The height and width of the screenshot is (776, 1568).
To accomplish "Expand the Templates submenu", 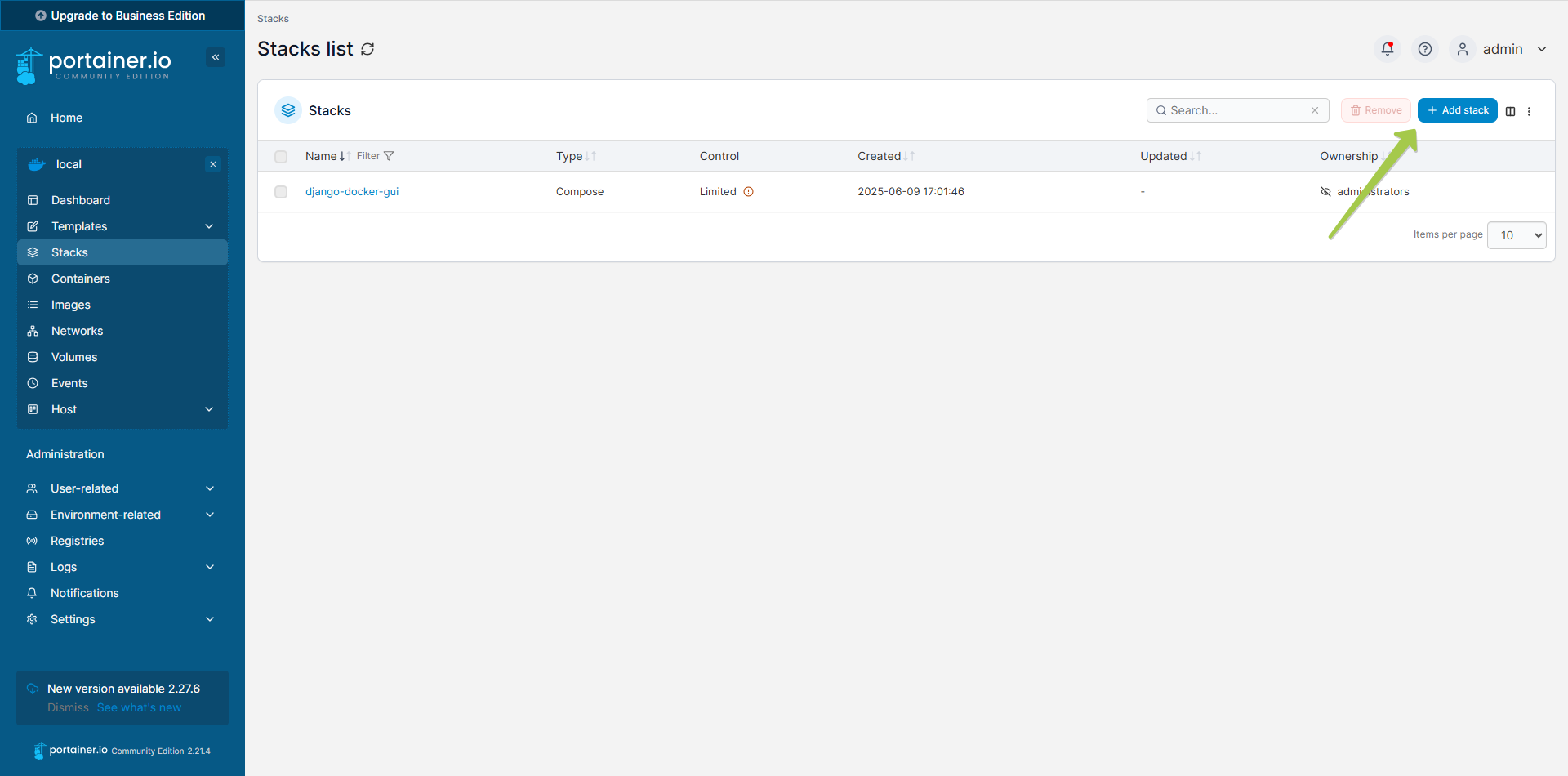I will (209, 225).
